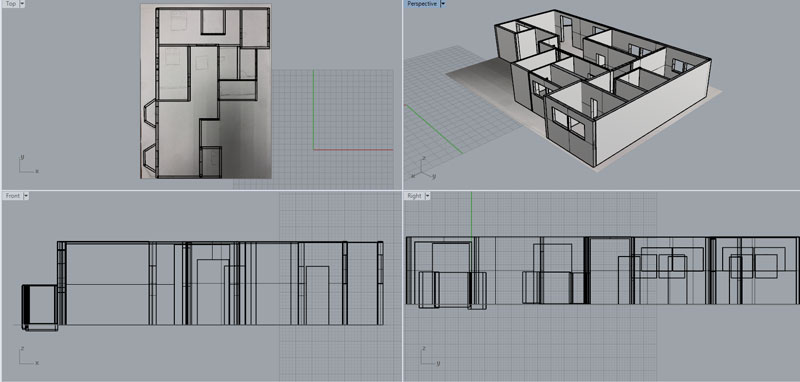
Task: Activate the Perspective viewport title label
Action: coord(422,4)
